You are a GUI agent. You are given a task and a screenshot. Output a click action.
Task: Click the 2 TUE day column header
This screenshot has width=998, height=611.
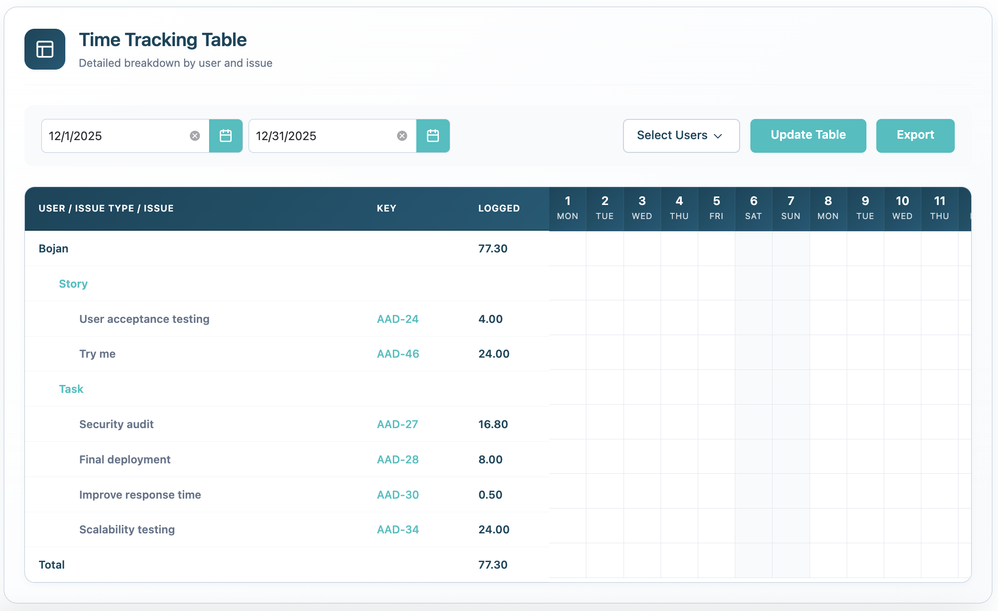click(605, 208)
